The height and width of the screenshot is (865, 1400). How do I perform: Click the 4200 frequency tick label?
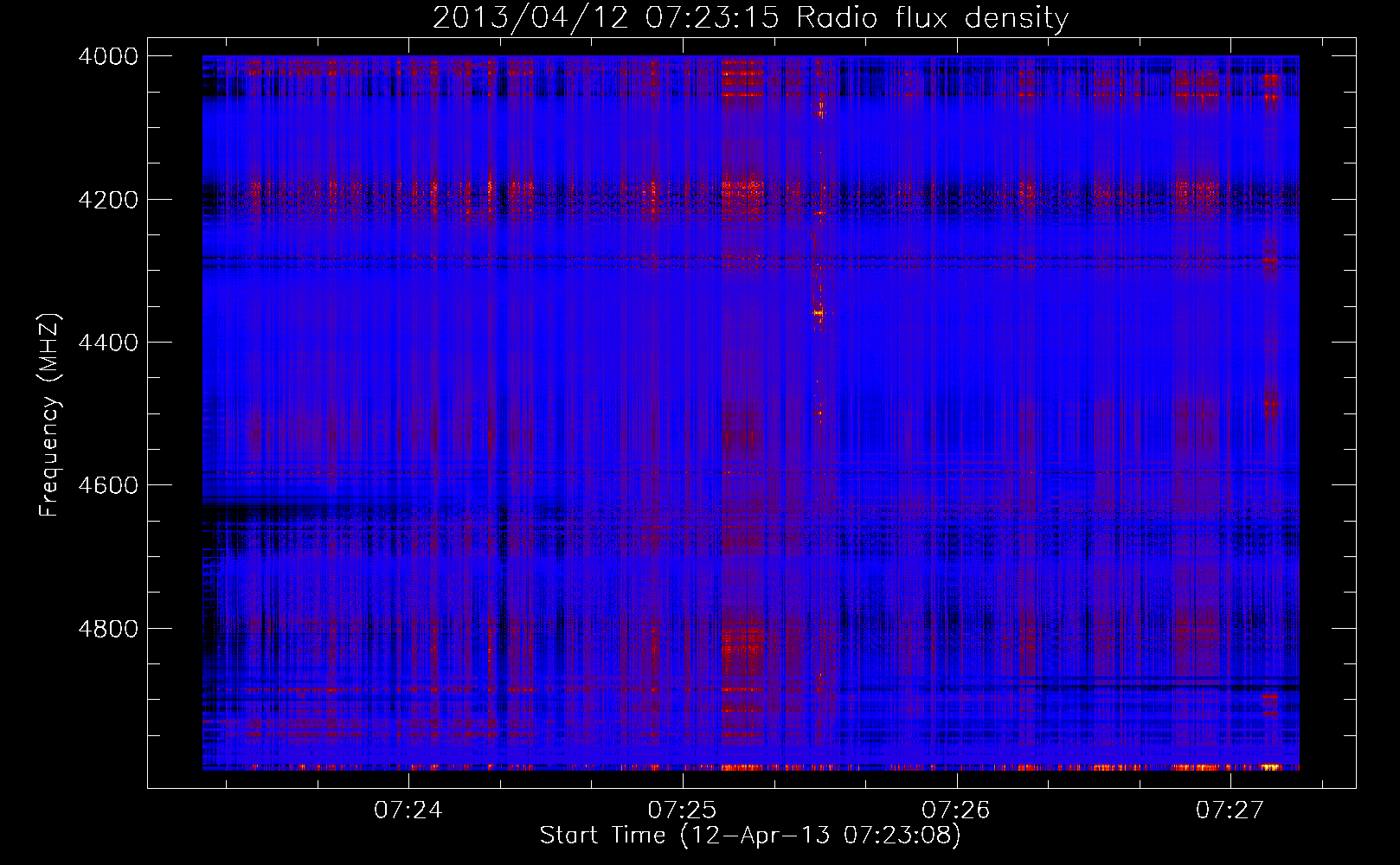click(x=108, y=199)
